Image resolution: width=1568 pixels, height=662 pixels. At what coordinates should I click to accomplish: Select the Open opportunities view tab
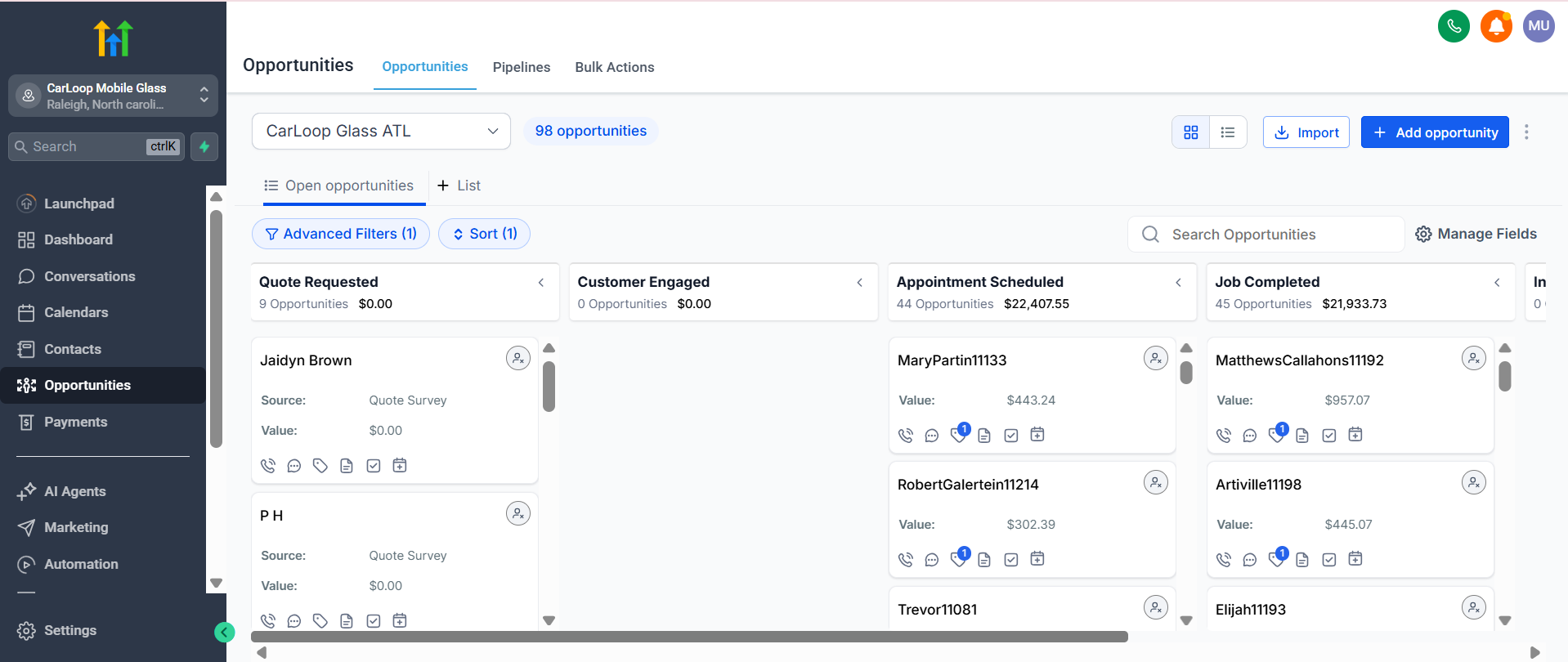339,186
